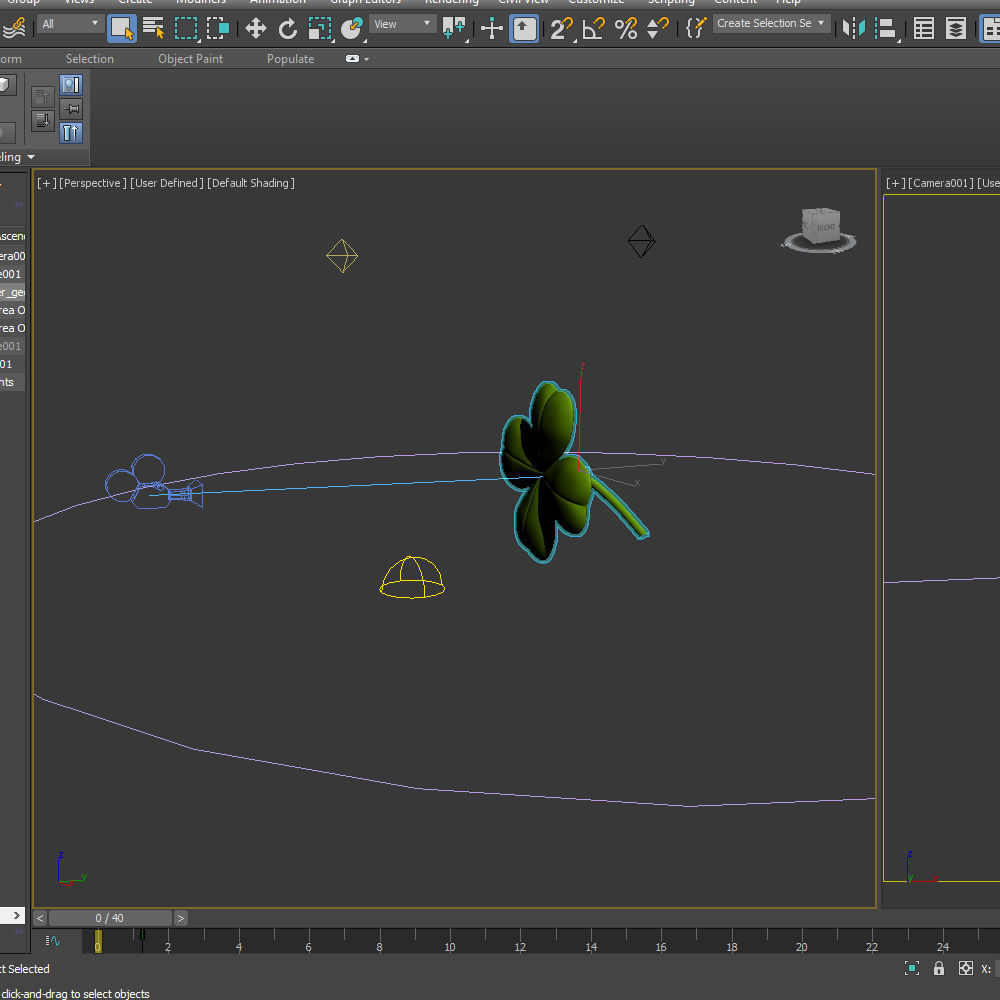Open the [Default Shading] viewport menu

coord(251,183)
